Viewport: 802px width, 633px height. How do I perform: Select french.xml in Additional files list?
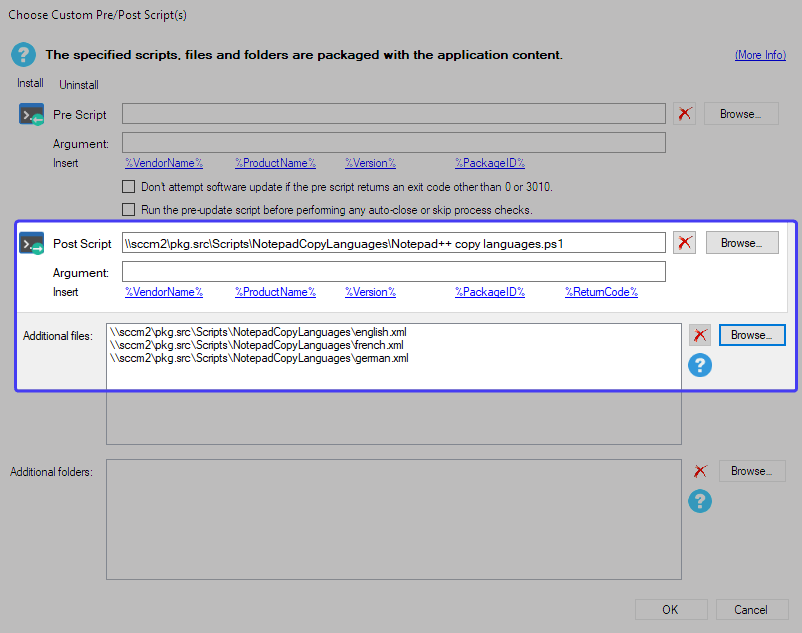pyautogui.click(x=257, y=345)
